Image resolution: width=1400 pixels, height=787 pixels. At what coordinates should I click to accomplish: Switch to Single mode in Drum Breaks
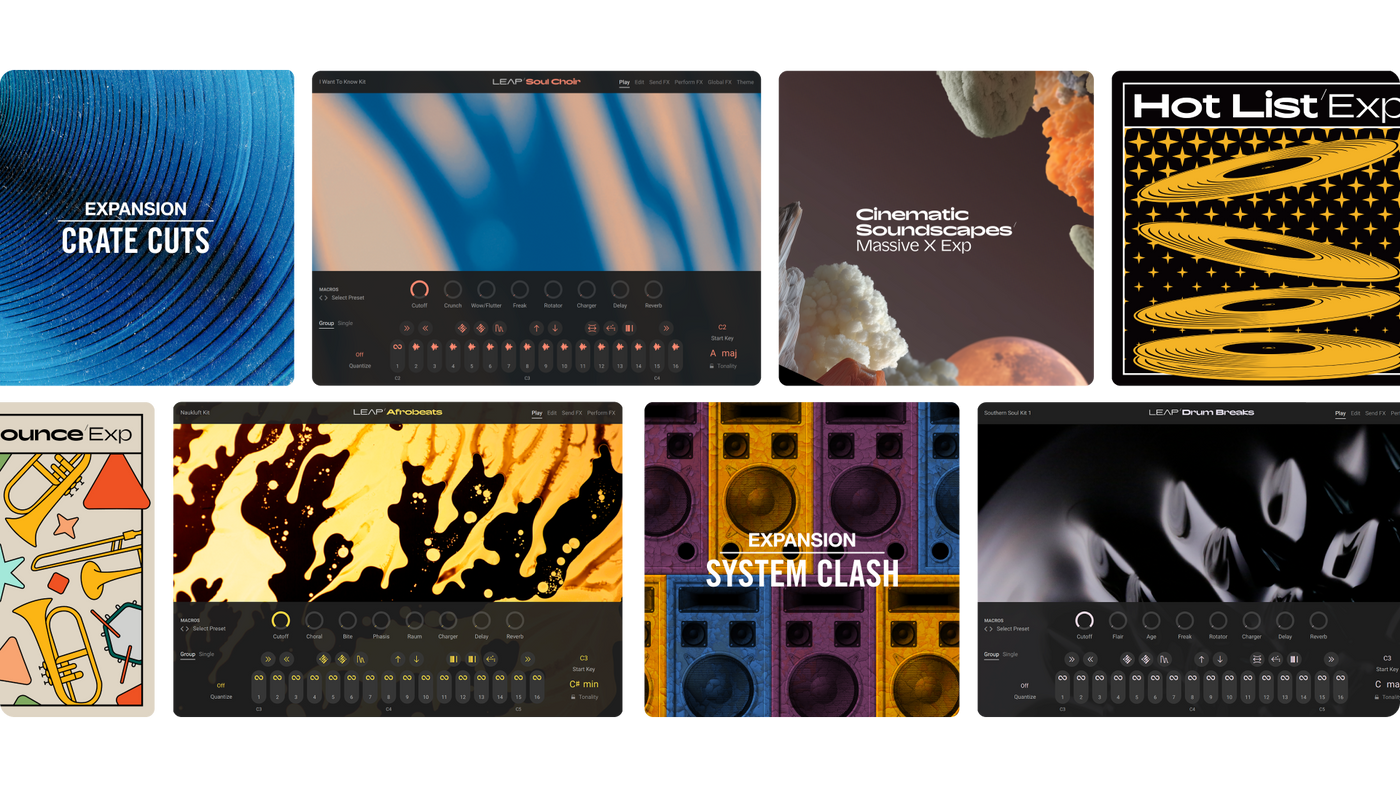pyautogui.click(x=1010, y=654)
